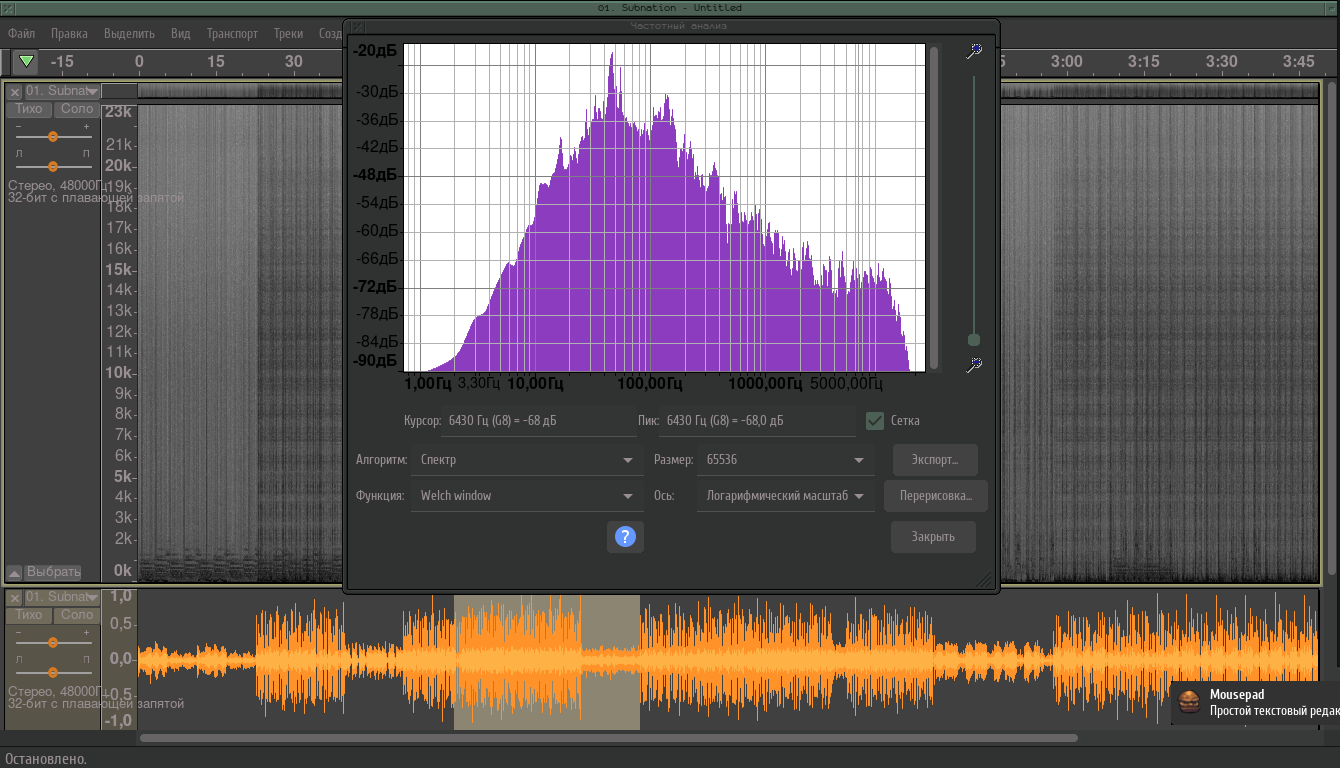Click the Частотный анализ dialog title
The width and height of the screenshot is (1340, 768).
(x=678, y=26)
